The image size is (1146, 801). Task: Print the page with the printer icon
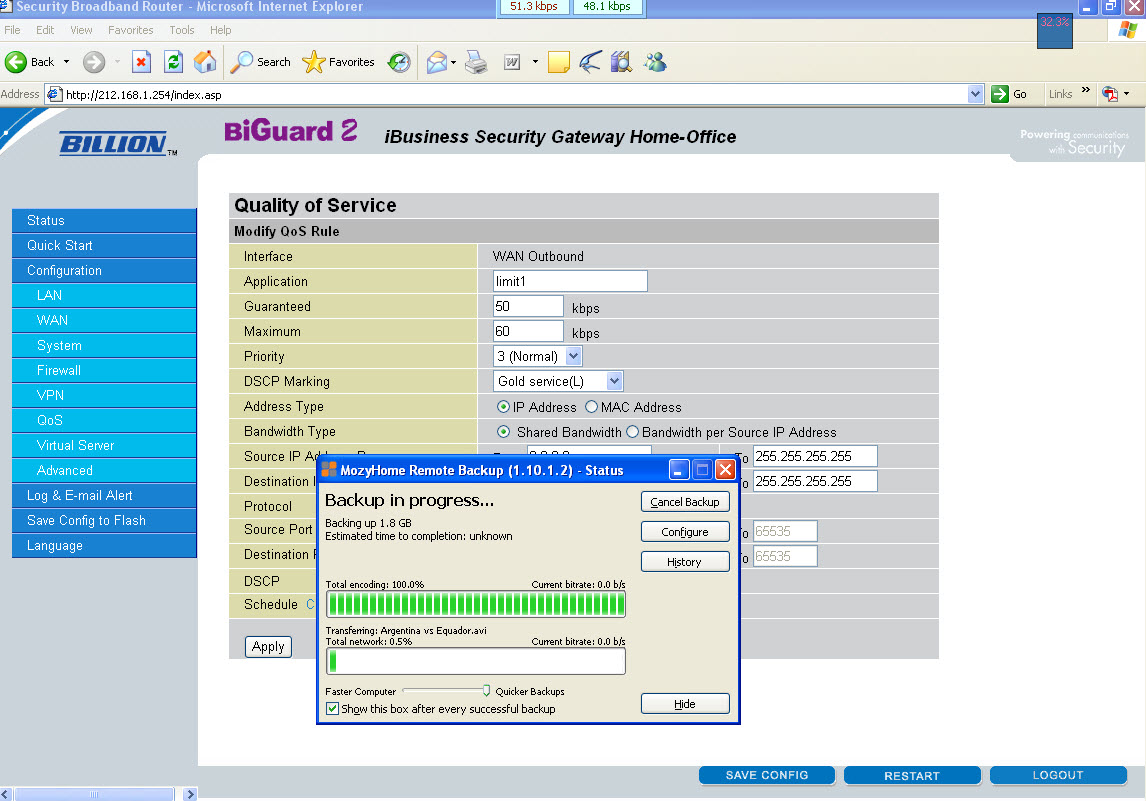tap(477, 62)
